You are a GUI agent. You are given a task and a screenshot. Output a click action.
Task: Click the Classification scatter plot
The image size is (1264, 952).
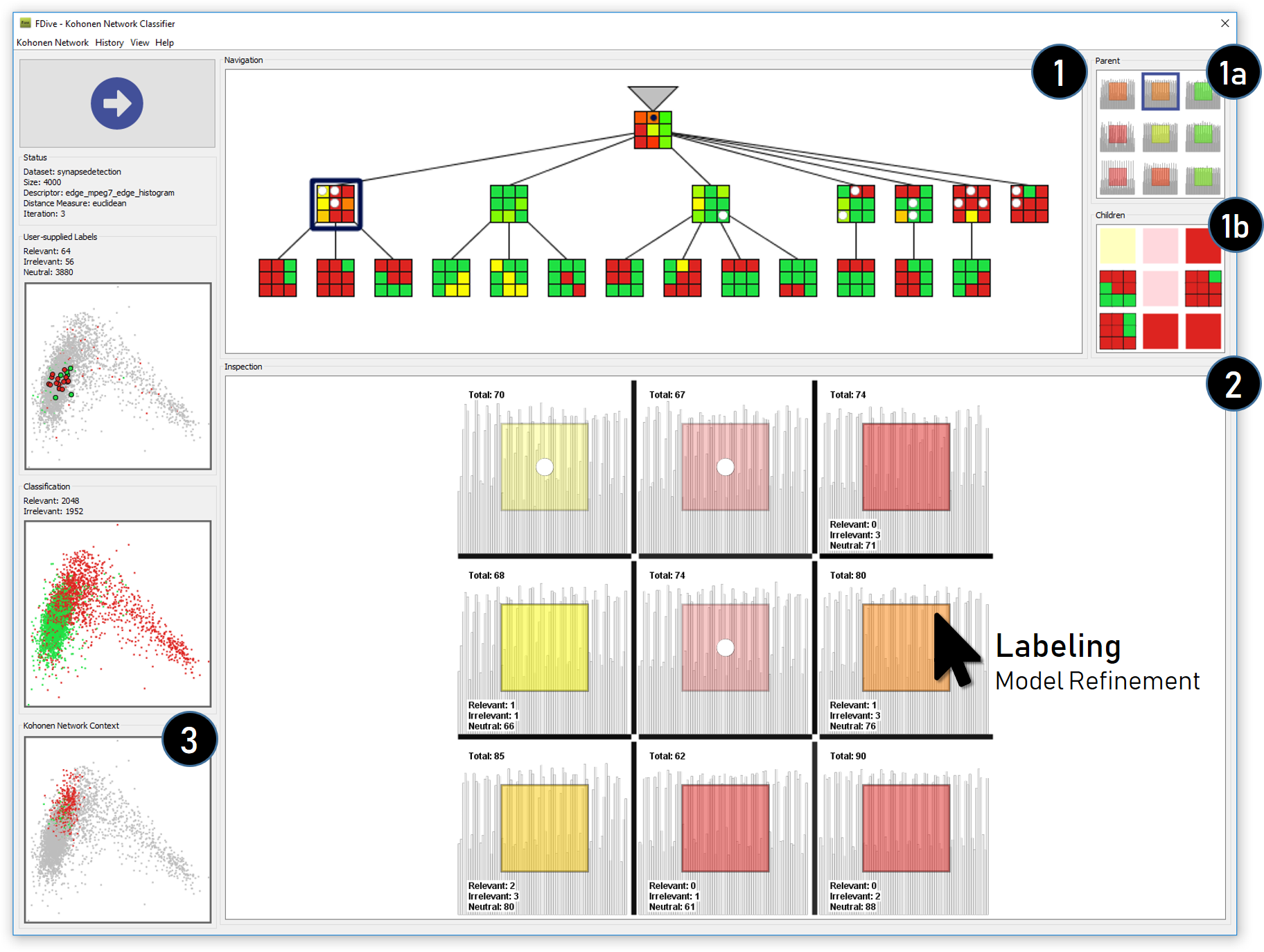click(x=118, y=614)
